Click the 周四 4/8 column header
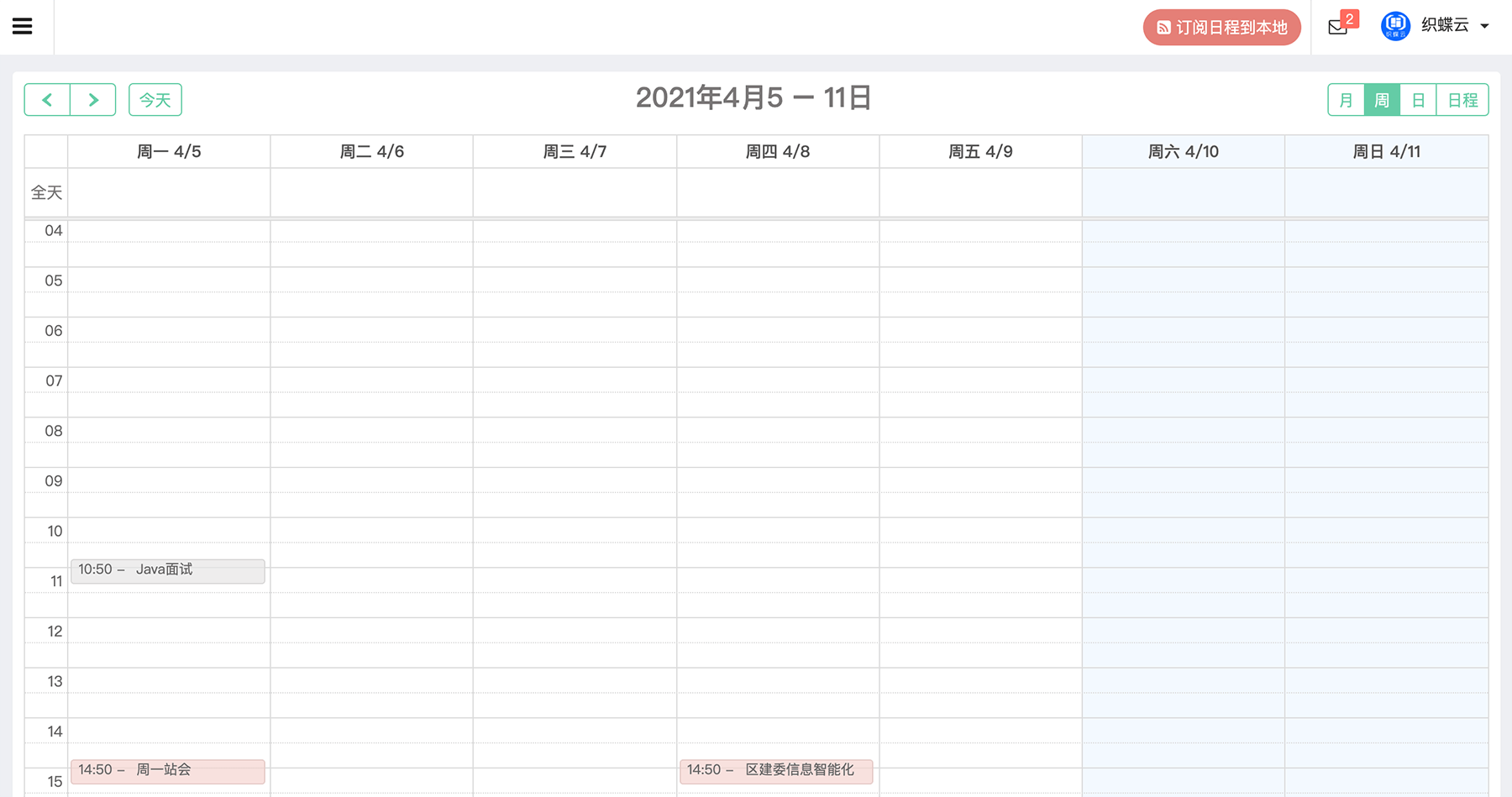The height and width of the screenshot is (797, 1512). 778,152
